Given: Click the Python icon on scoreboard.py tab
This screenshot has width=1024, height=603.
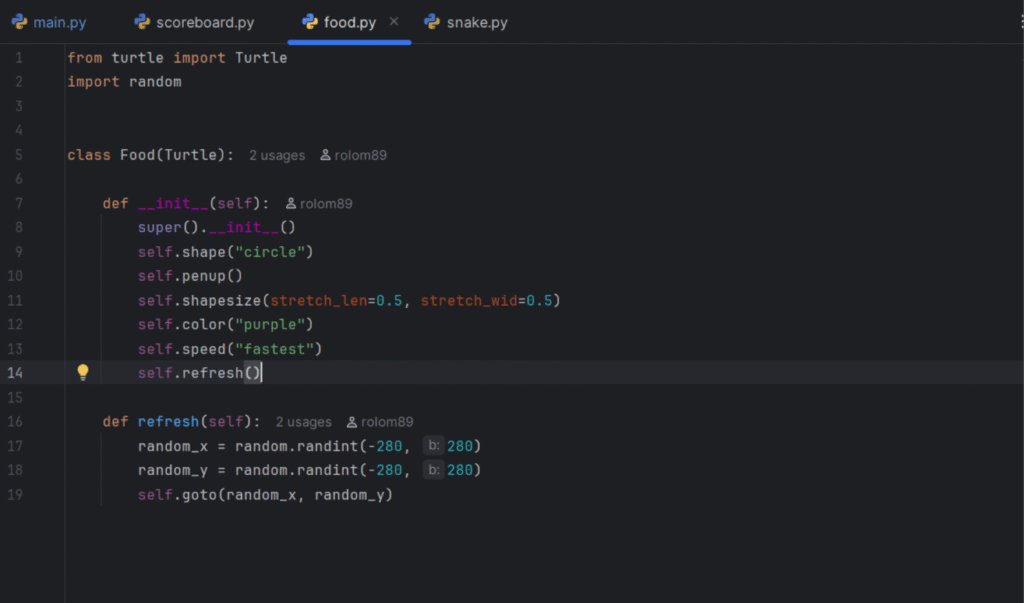Looking at the screenshot, I should point(142,22).
